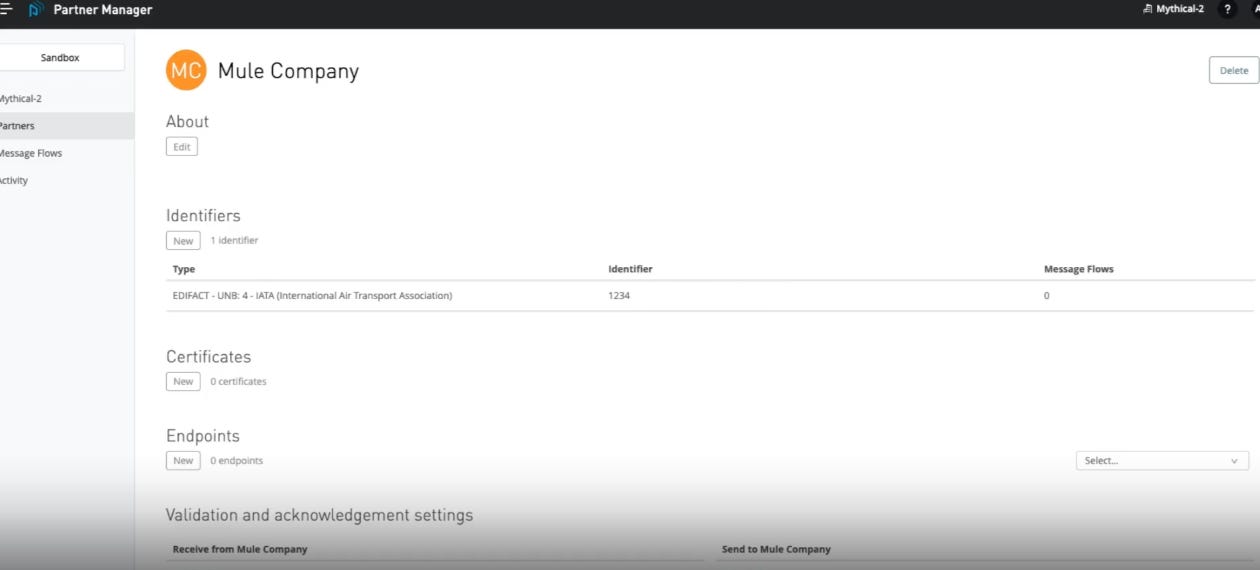
Task: Click the orange MC company avatar
Action: click(x=186, y=70)
